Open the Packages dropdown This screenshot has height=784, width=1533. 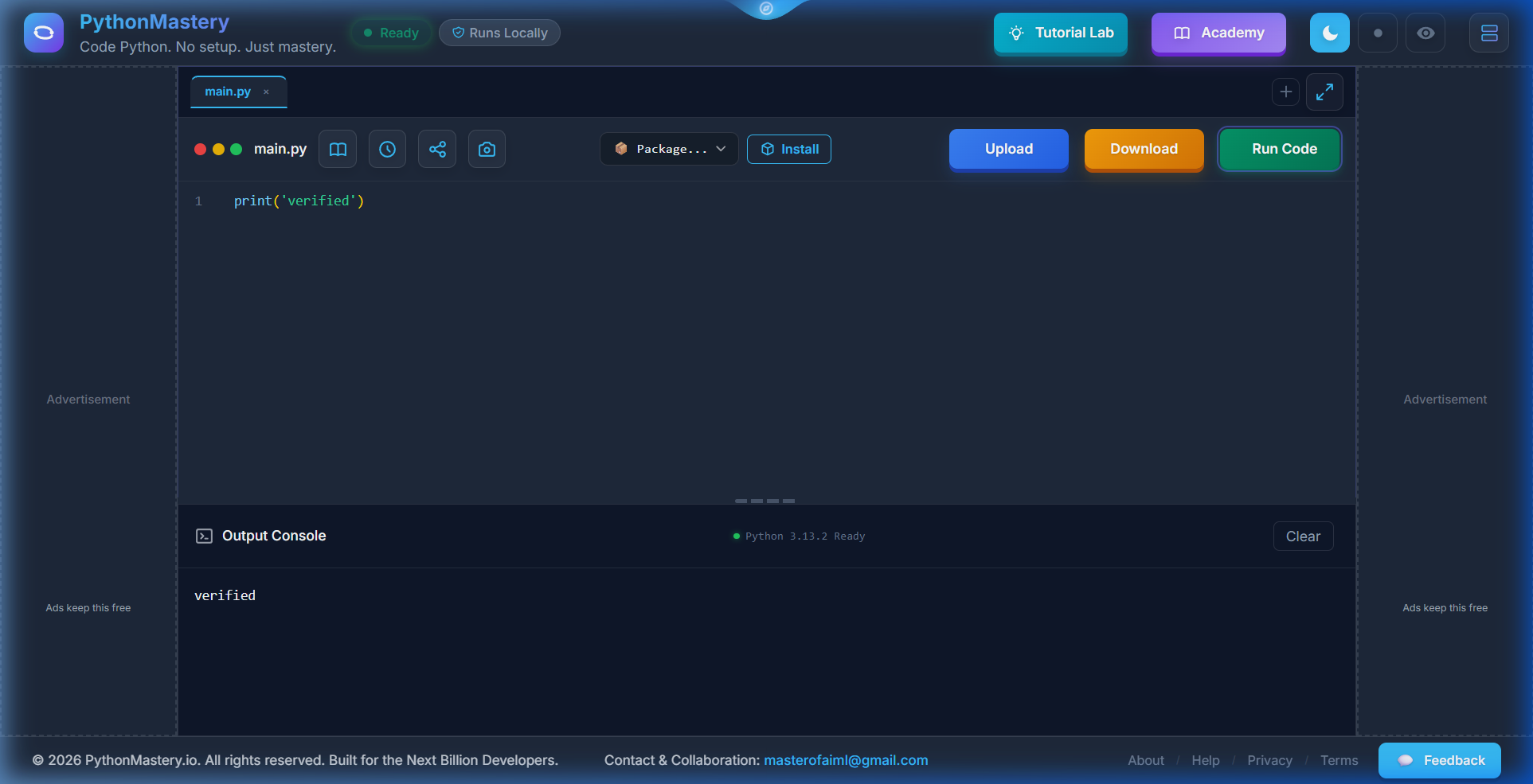[668, 149]
